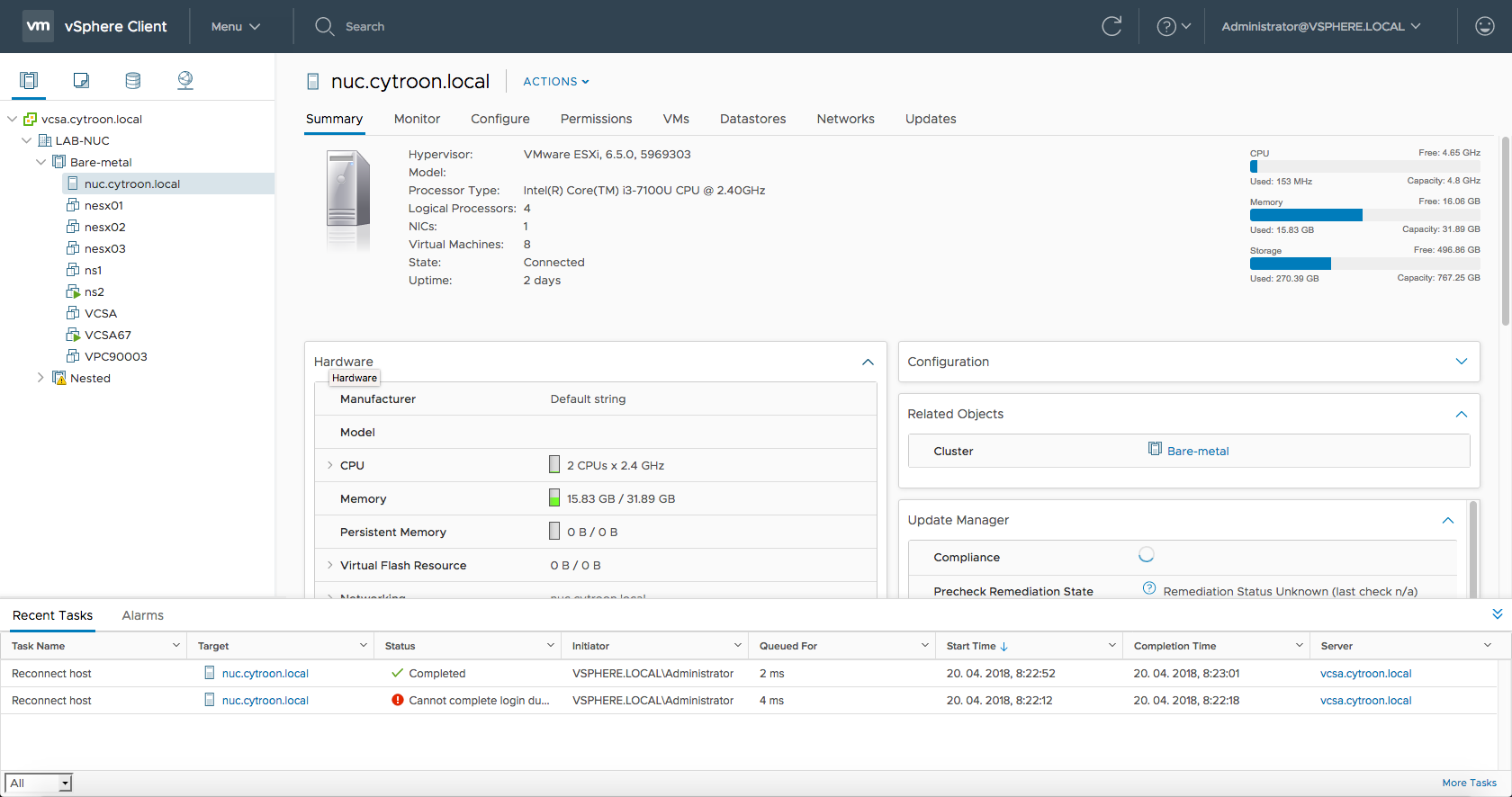Viewport: 1512px width, 797px height.
Task: Collapse the Hardware panel
Action: tap(868, 362)
